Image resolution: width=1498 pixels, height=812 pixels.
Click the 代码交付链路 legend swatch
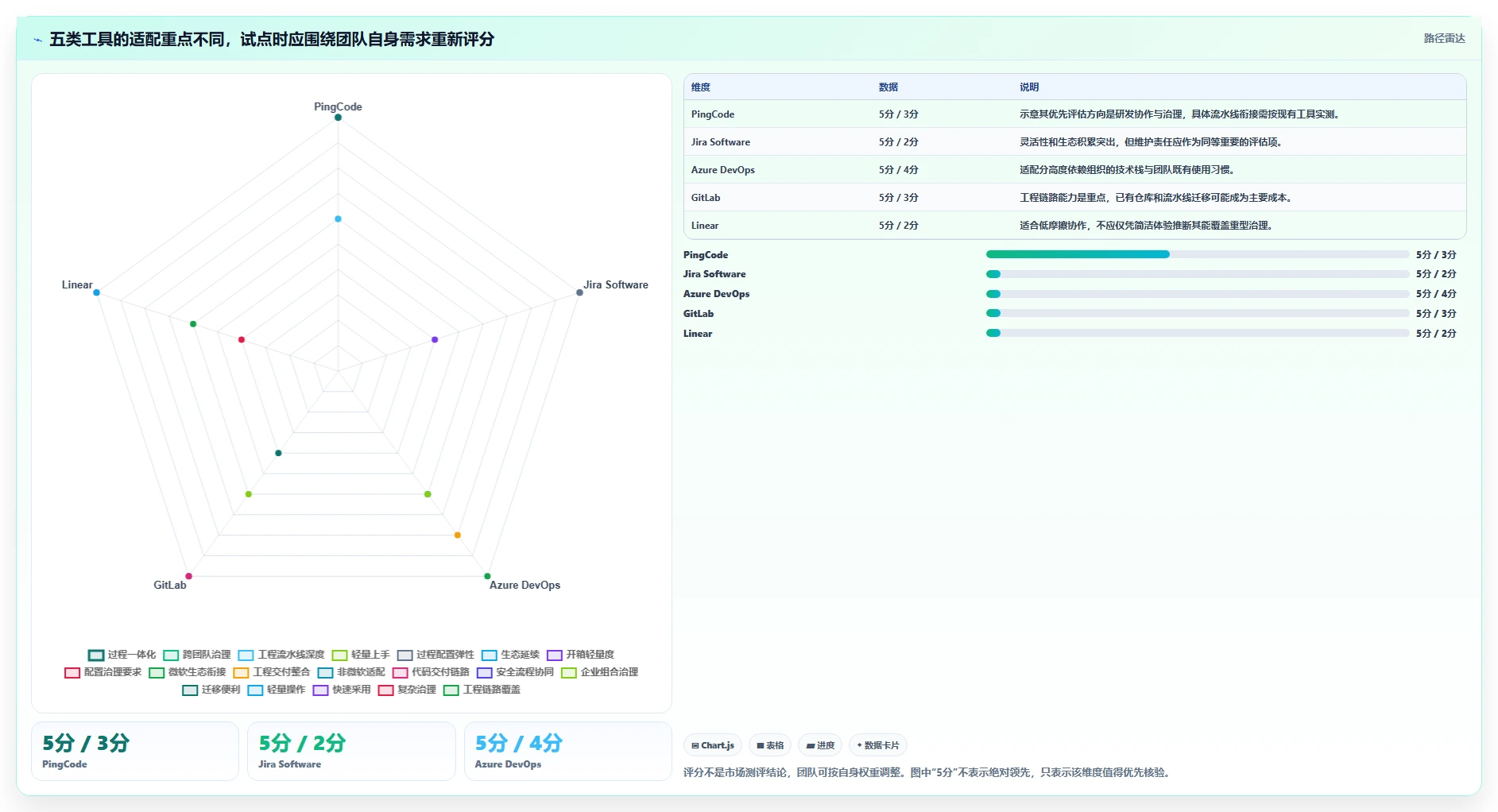400,672
